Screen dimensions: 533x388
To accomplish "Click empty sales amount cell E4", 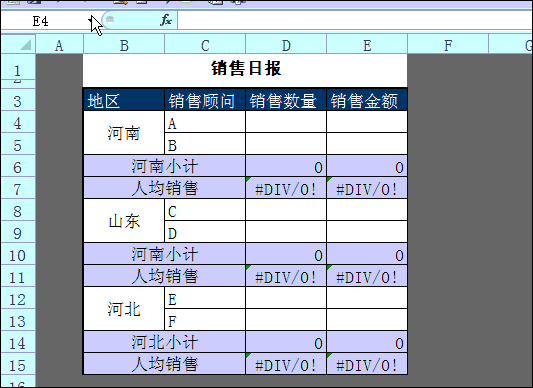I will click(367, 122).
